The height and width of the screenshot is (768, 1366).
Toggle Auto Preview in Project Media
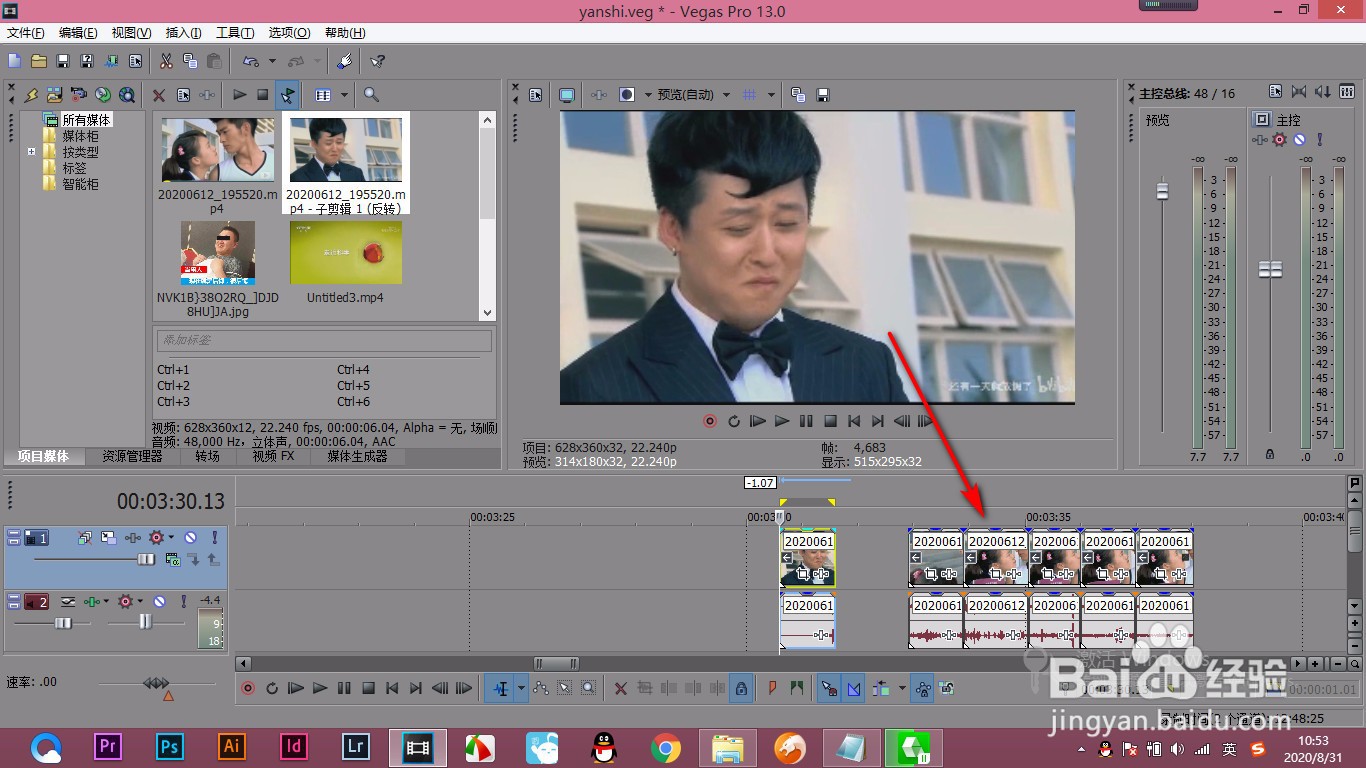(287, 95)
